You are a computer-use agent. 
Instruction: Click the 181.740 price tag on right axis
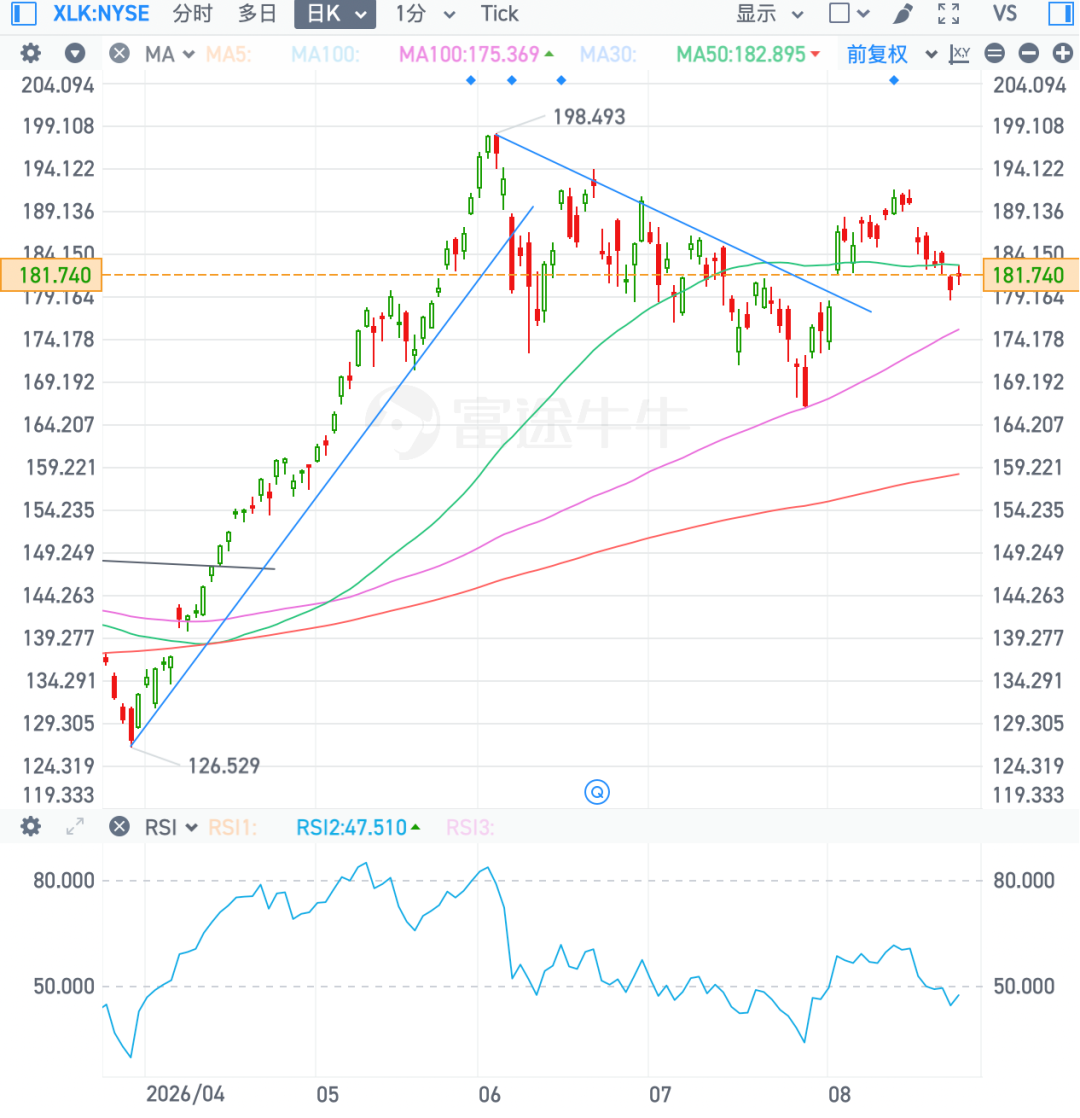1031,275
